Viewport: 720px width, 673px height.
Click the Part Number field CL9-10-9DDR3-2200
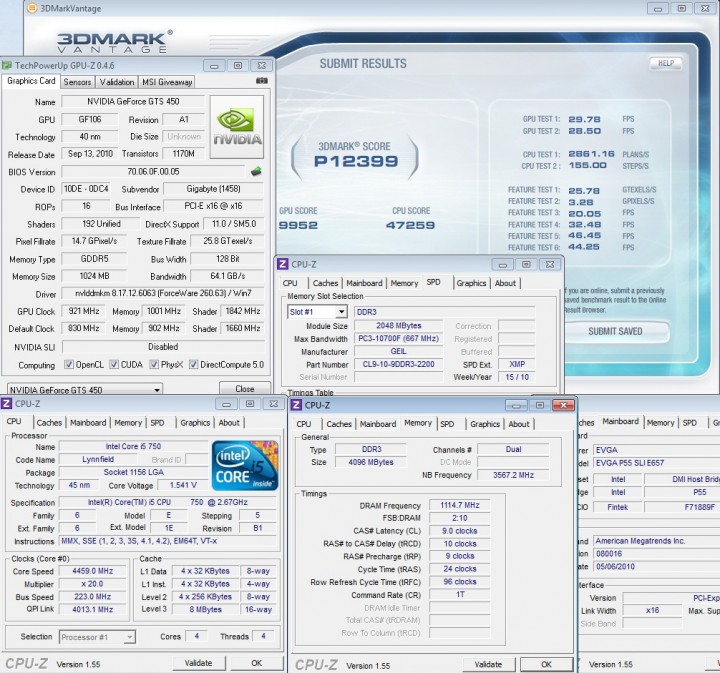[398, 364]
